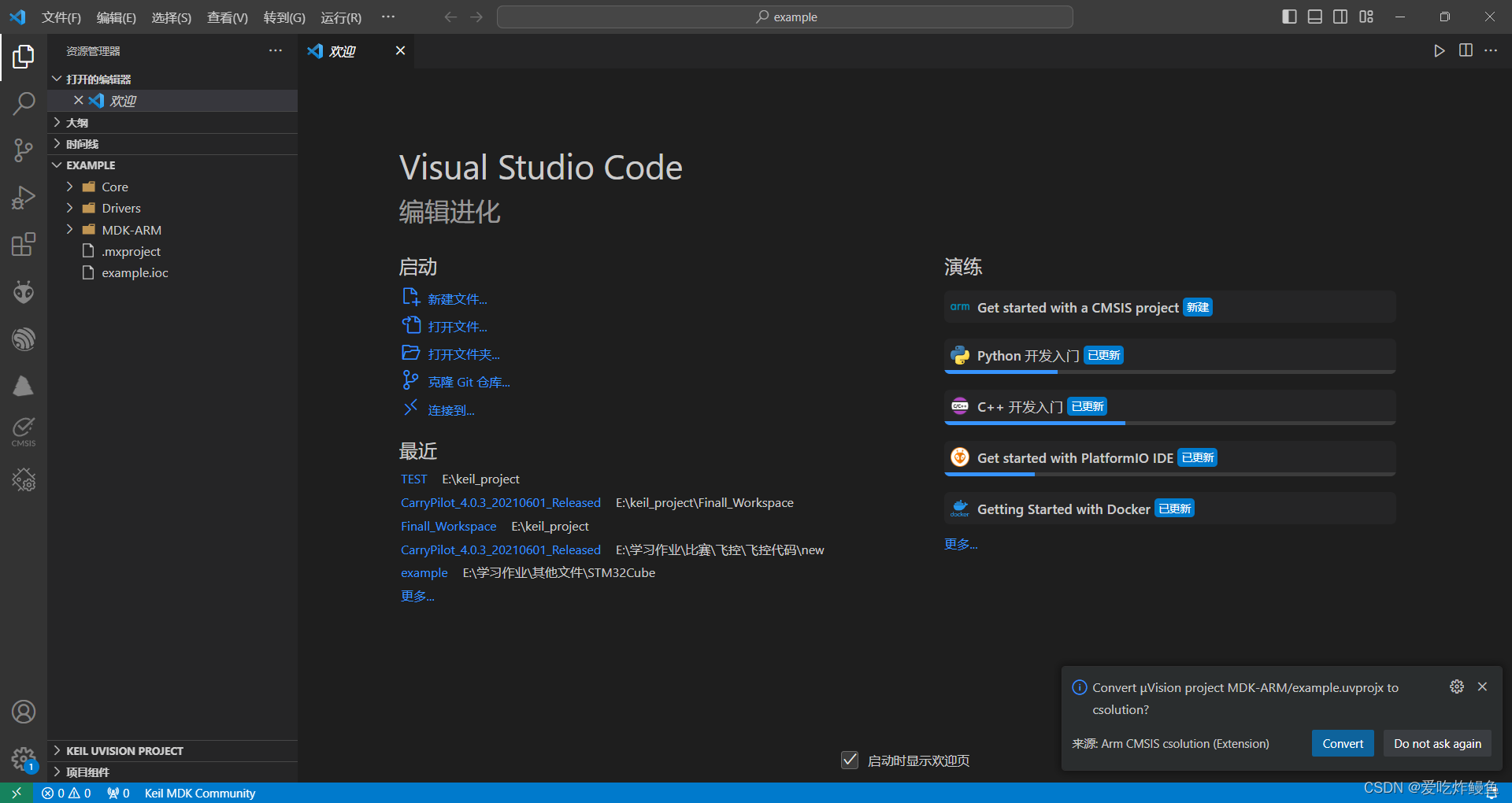Open the Extensions view icon
Image resolution: width=1512 pixels, height=803 pixels.
[24, 244]
